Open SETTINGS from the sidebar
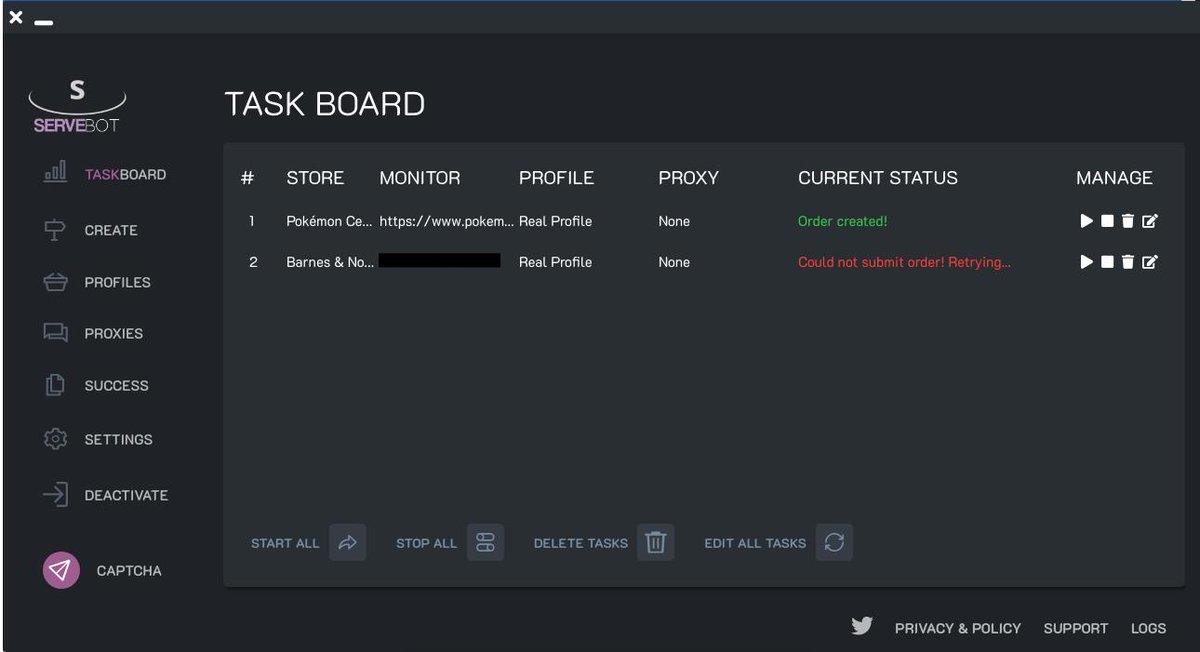 tap(118, 439)
